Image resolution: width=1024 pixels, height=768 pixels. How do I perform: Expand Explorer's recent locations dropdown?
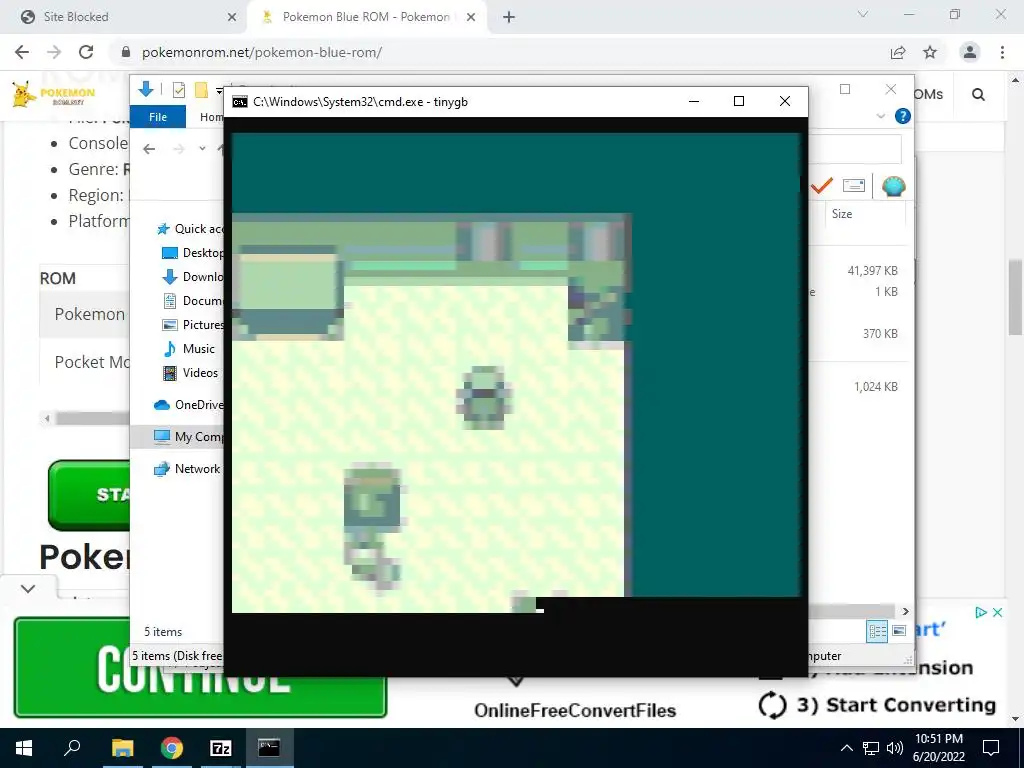(x=202, y=149)
